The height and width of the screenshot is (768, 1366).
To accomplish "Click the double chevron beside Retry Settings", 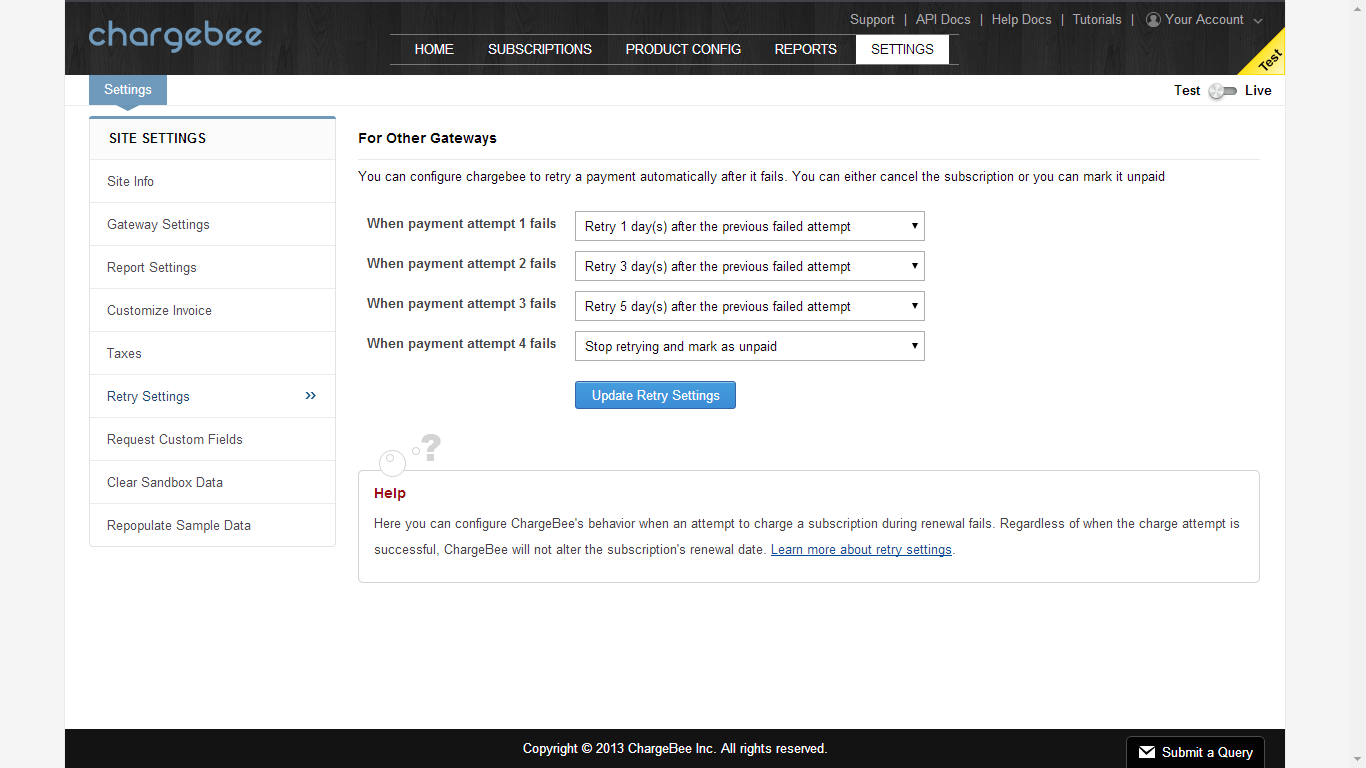I will pos(311,396).
